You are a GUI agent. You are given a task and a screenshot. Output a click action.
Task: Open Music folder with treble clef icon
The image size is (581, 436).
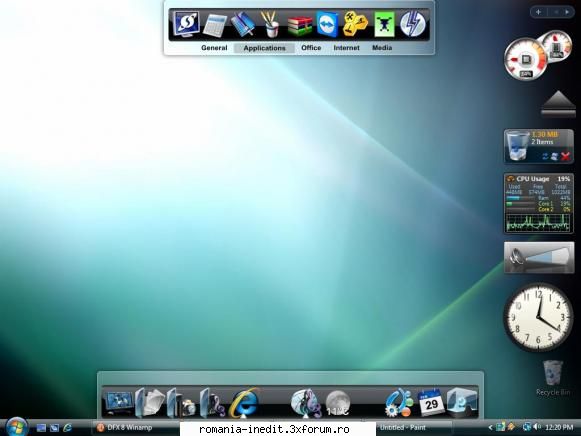click(x=212, y=403)
